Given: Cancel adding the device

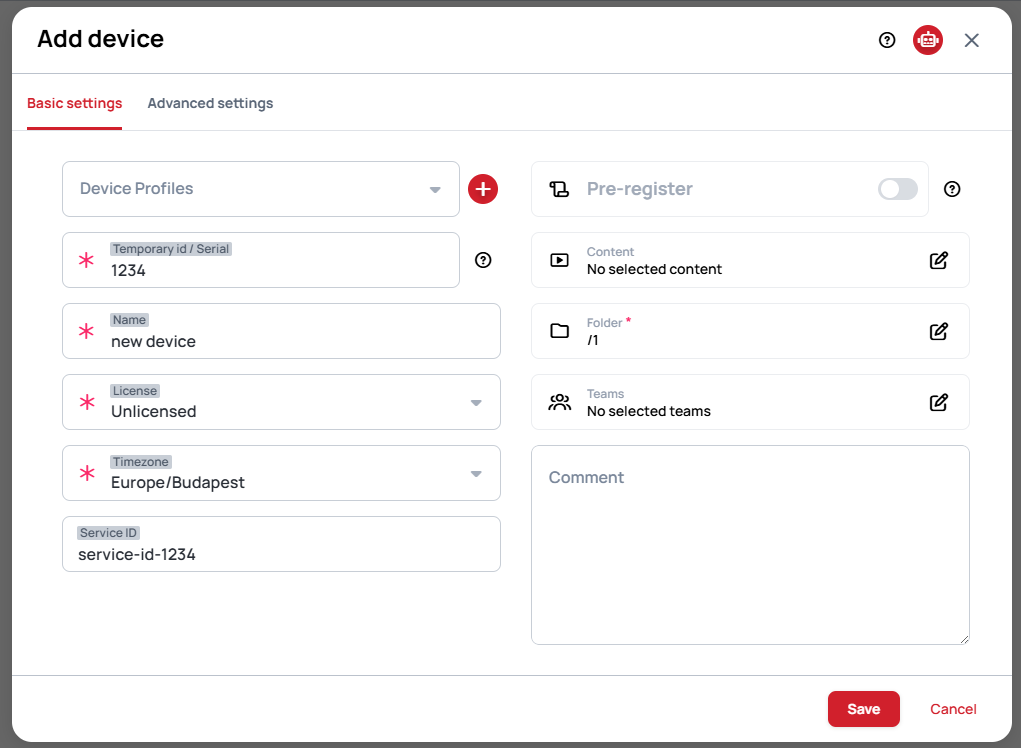Looking at the screenshot, I should pyautogui.click(x=953, y=709).
